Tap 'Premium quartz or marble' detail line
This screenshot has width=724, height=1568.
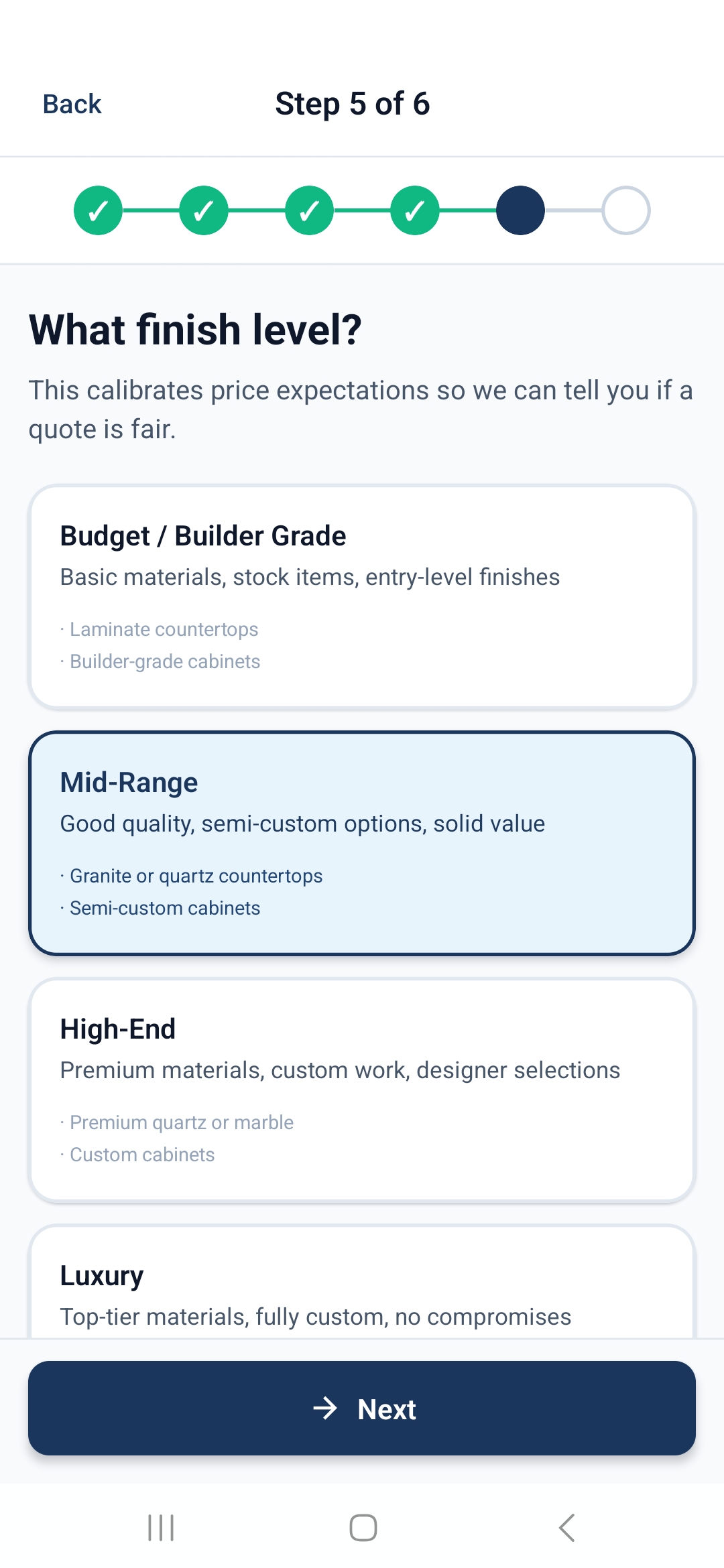coord(182,1122)
